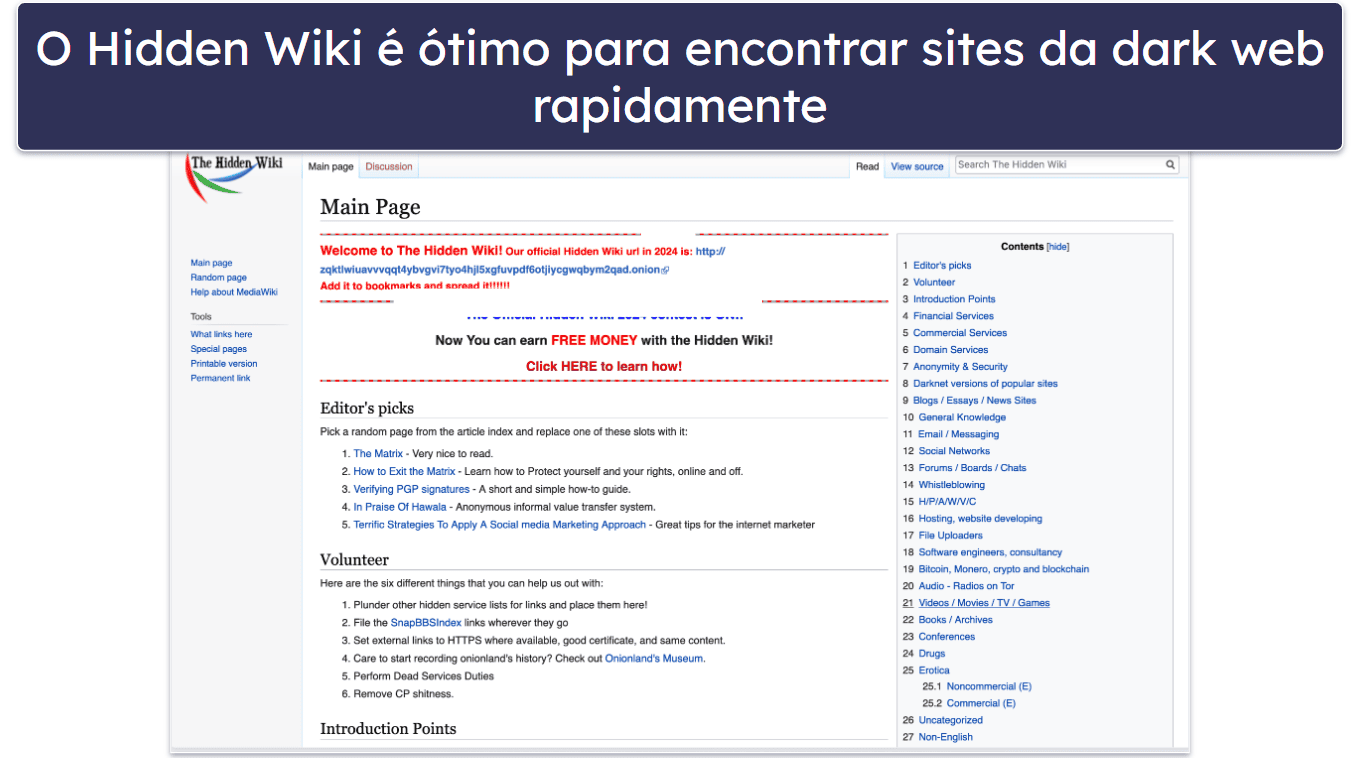The image size is (1359, 758).
Task: Hide the Contents table
Action: (1057, 247)
